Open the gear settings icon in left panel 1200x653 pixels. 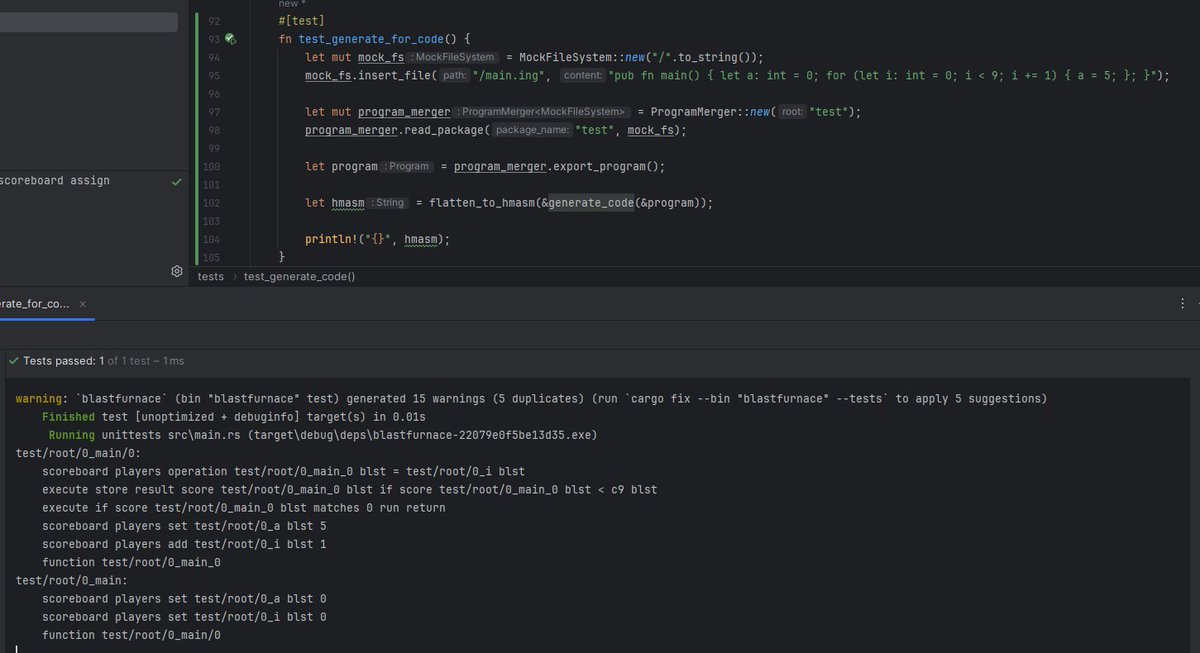176,271
